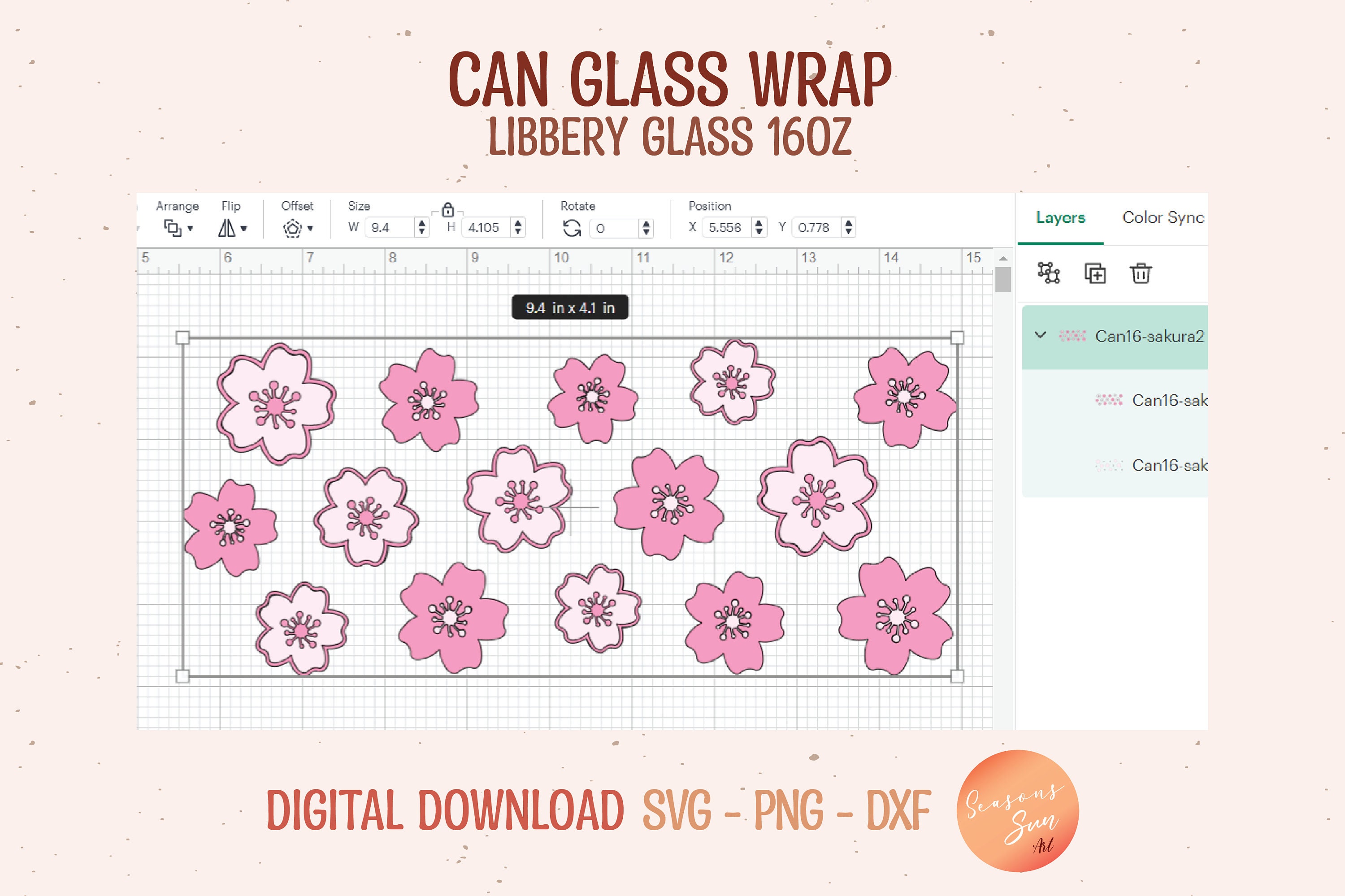
Task: Click the Height input field showing 4.105
Action: click(x=486, y=227)
